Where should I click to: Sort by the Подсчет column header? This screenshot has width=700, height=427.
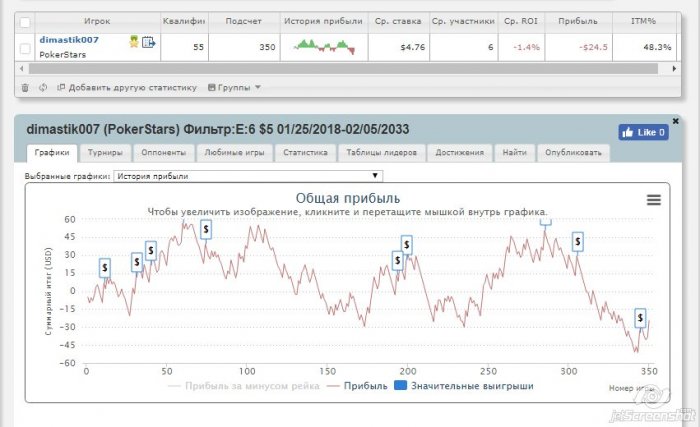pyautogui.click(x=243, y=21)
